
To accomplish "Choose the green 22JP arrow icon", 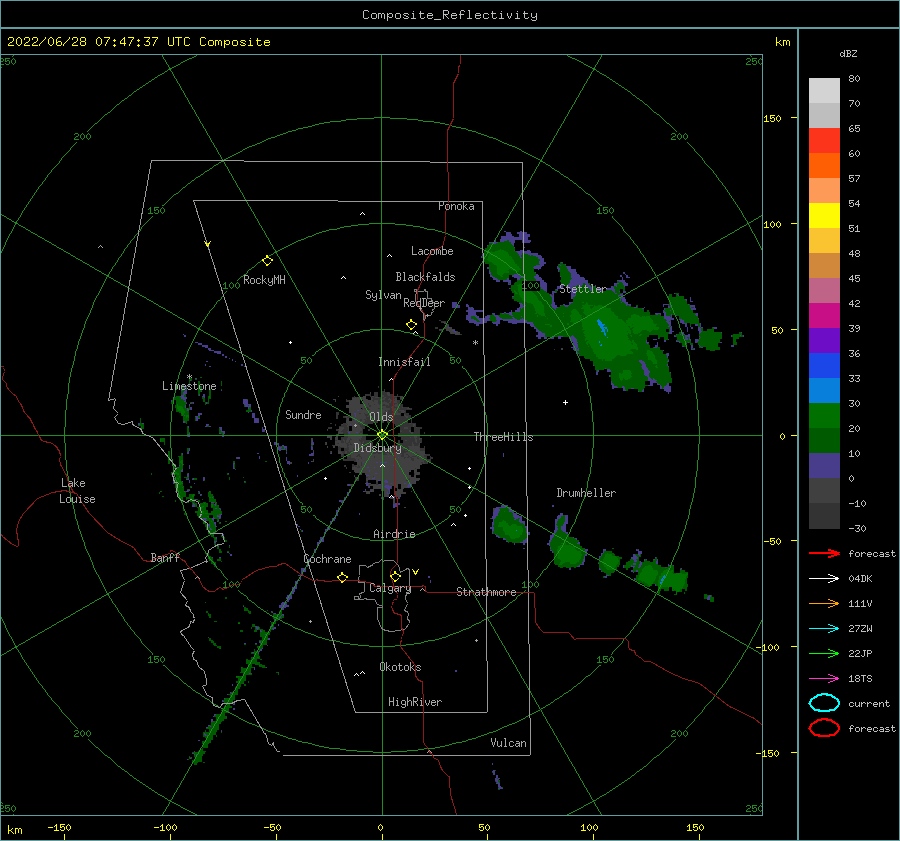I will coord(824,653).
